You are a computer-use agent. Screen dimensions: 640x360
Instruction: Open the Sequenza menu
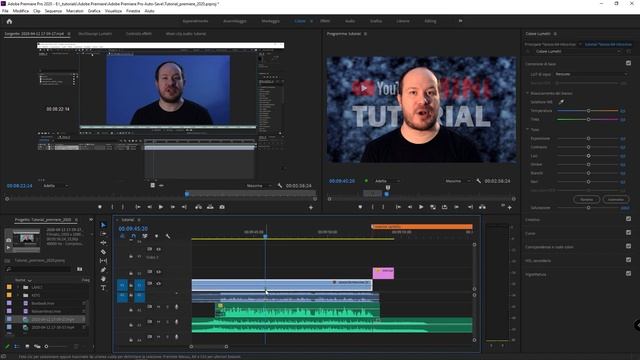[x=53, y=11]
